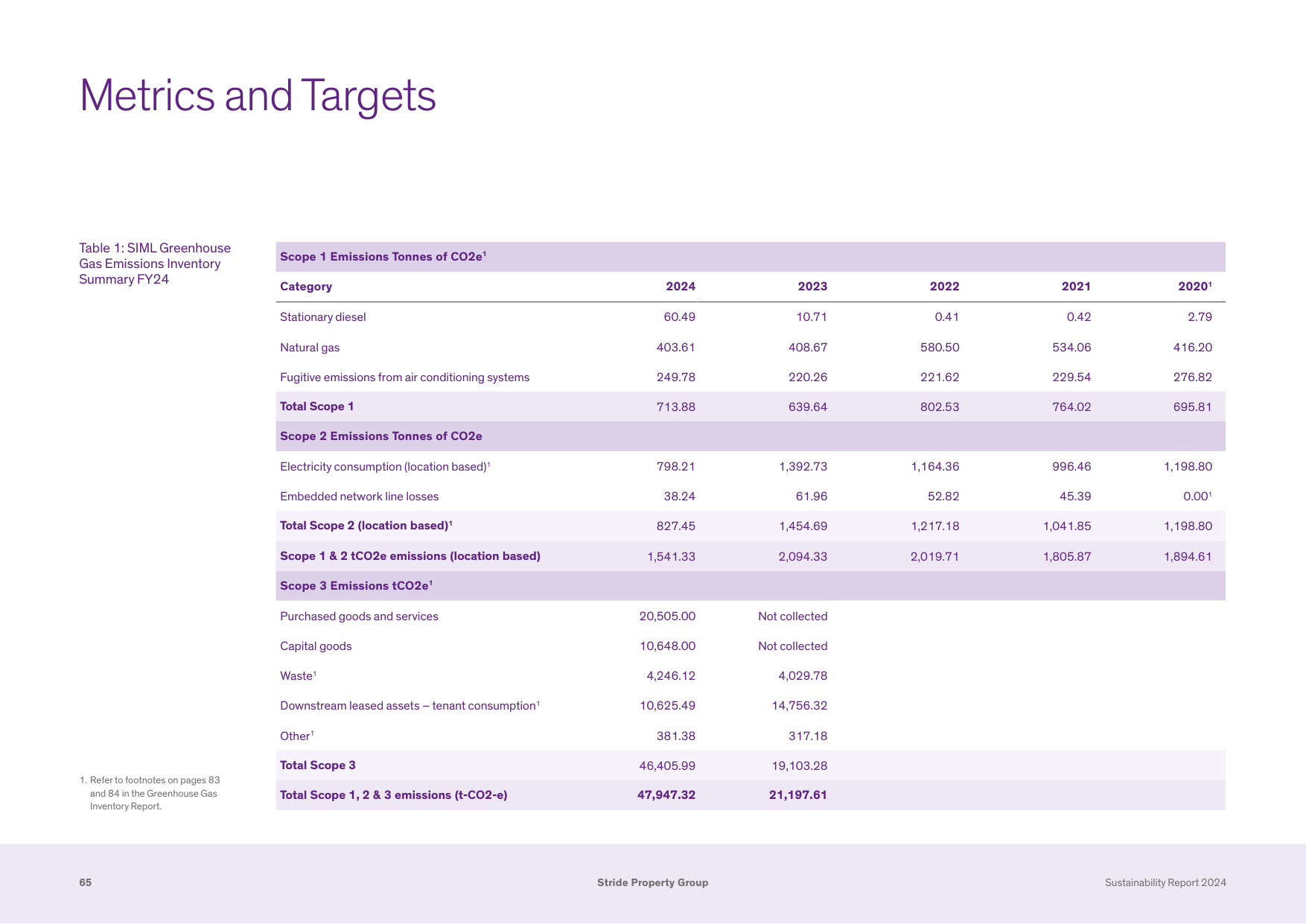
Task: Click the downstream leased assets 2024 value 10,625.49
Action: (668, 706)
